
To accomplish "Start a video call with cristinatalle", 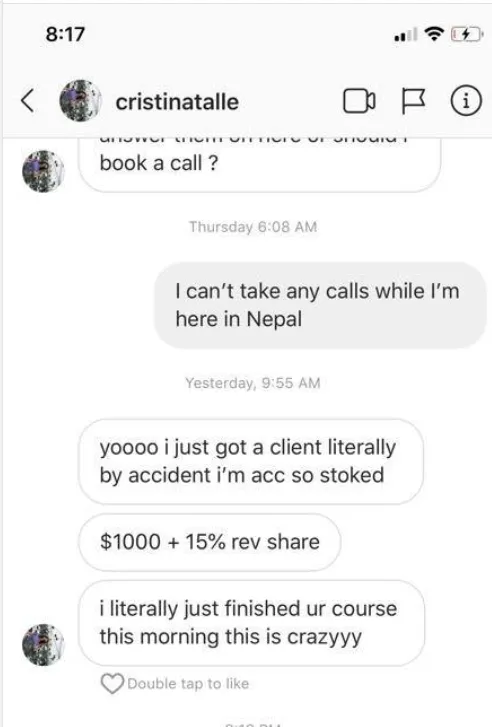I will (x=359, y=101).
